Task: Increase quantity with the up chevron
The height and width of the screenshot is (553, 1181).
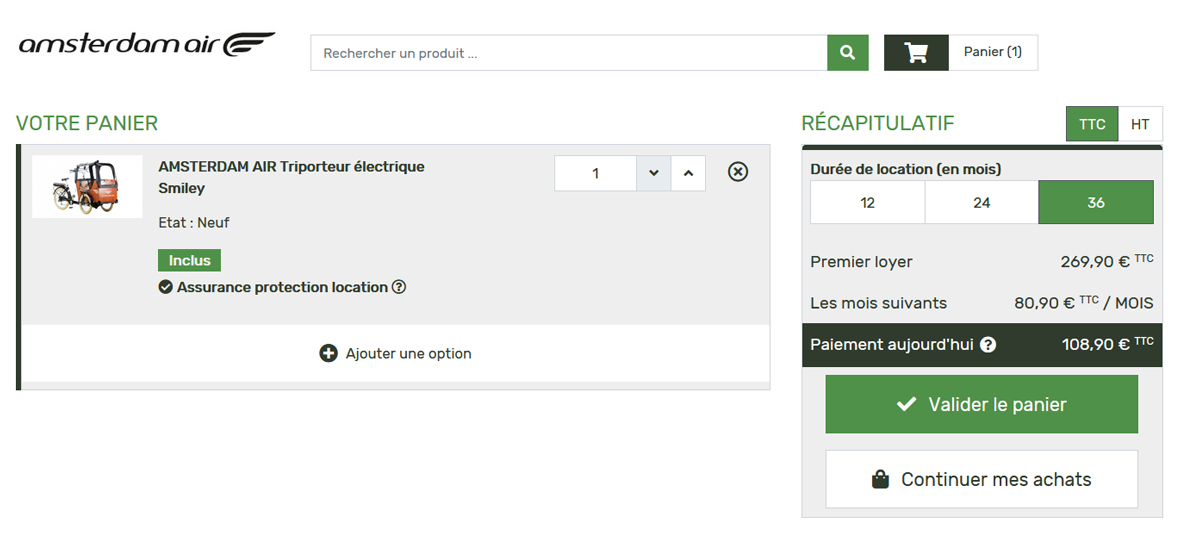Action: point(688,173)
